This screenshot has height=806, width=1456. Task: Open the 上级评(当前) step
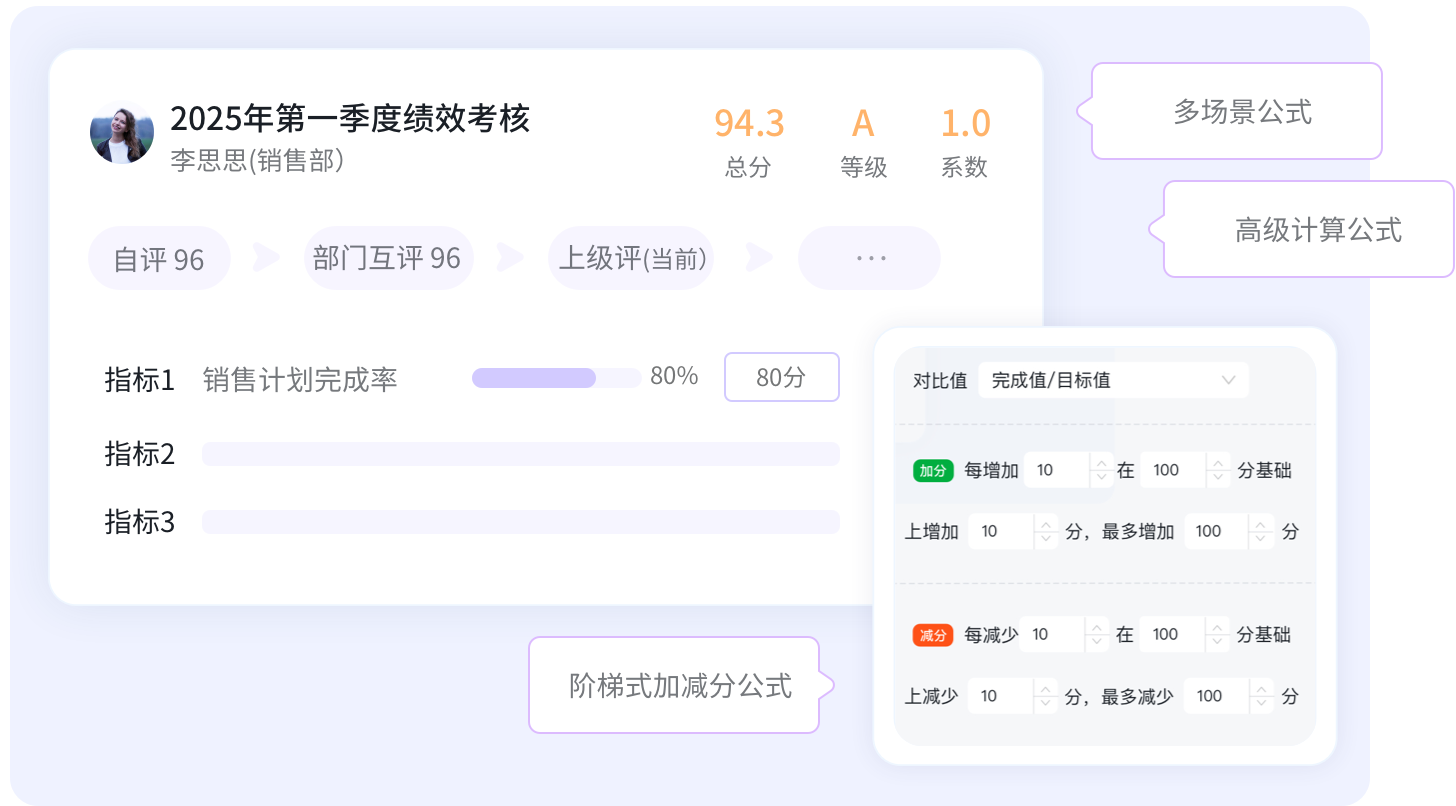[x=631, y=258]
